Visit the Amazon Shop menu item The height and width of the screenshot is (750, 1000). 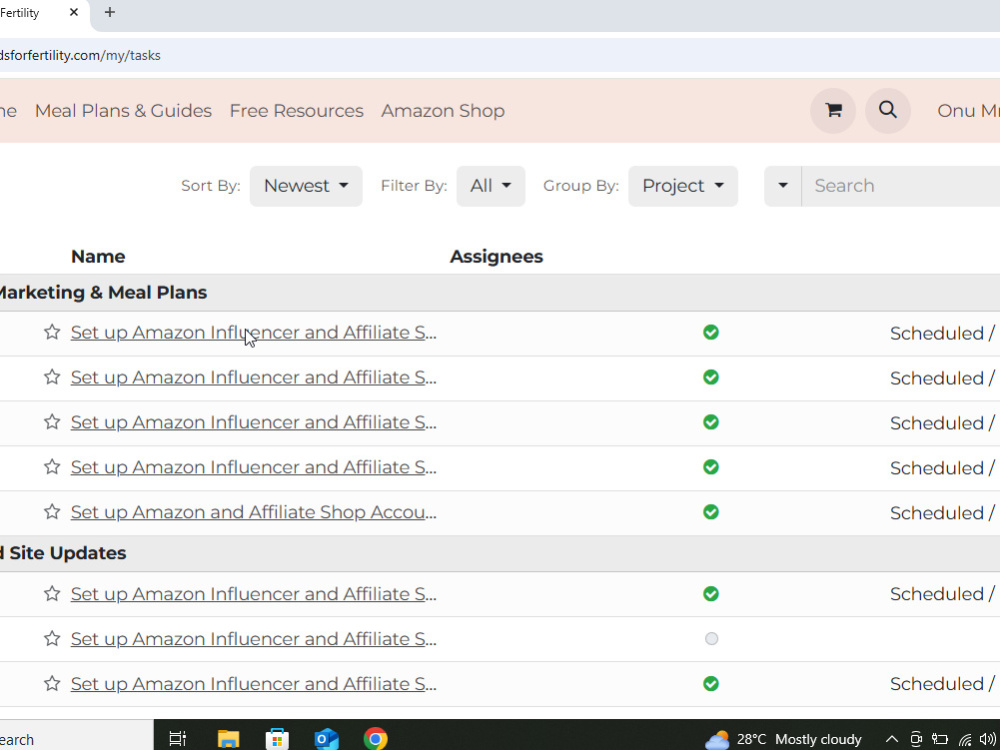point(443,111)
